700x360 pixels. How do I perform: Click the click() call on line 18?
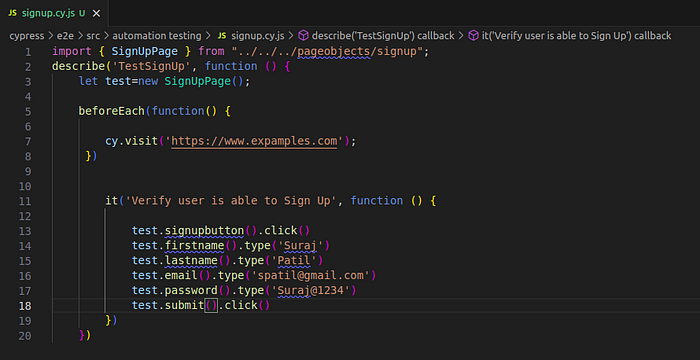point(247,306)
